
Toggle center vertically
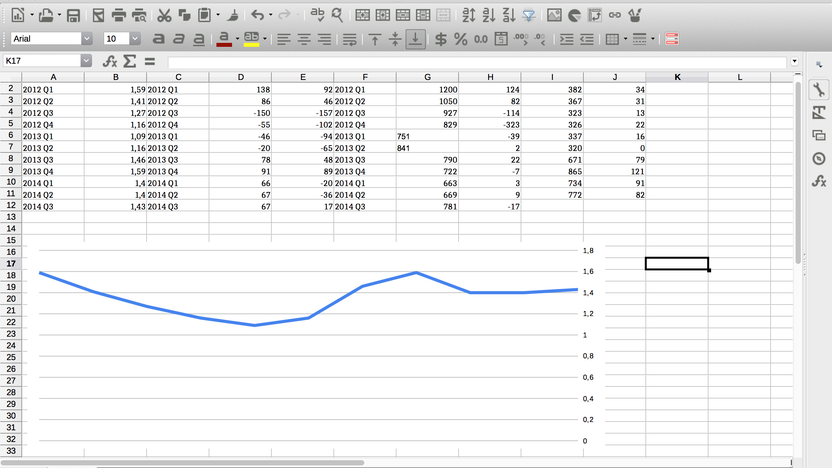coord(395,39)
